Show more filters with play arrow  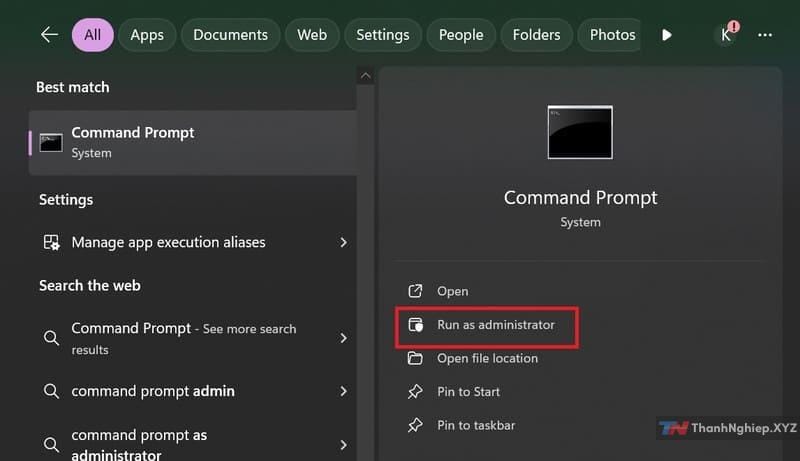tap(666, 35)
